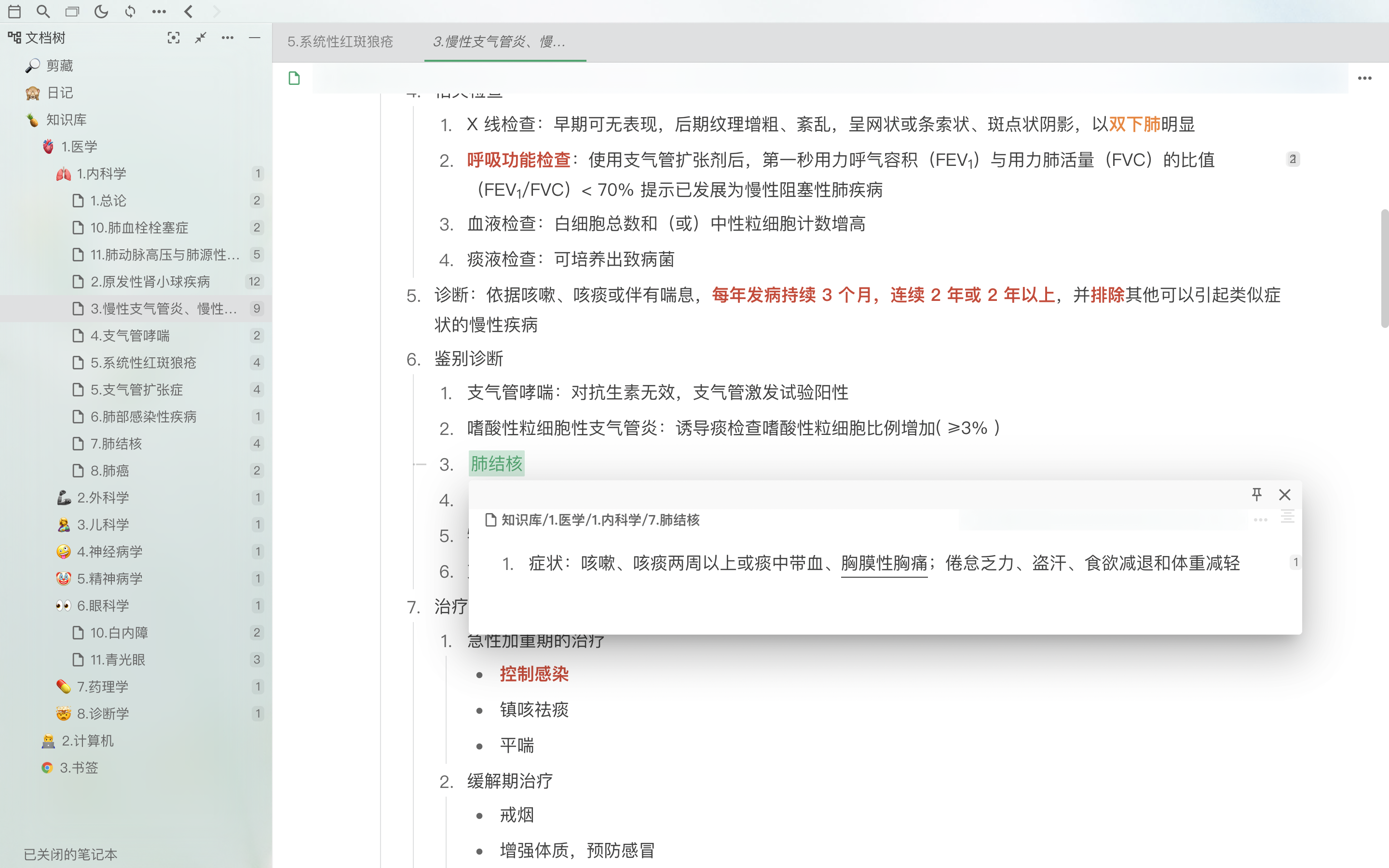Locate current document with the focus icon

point(174,38)
